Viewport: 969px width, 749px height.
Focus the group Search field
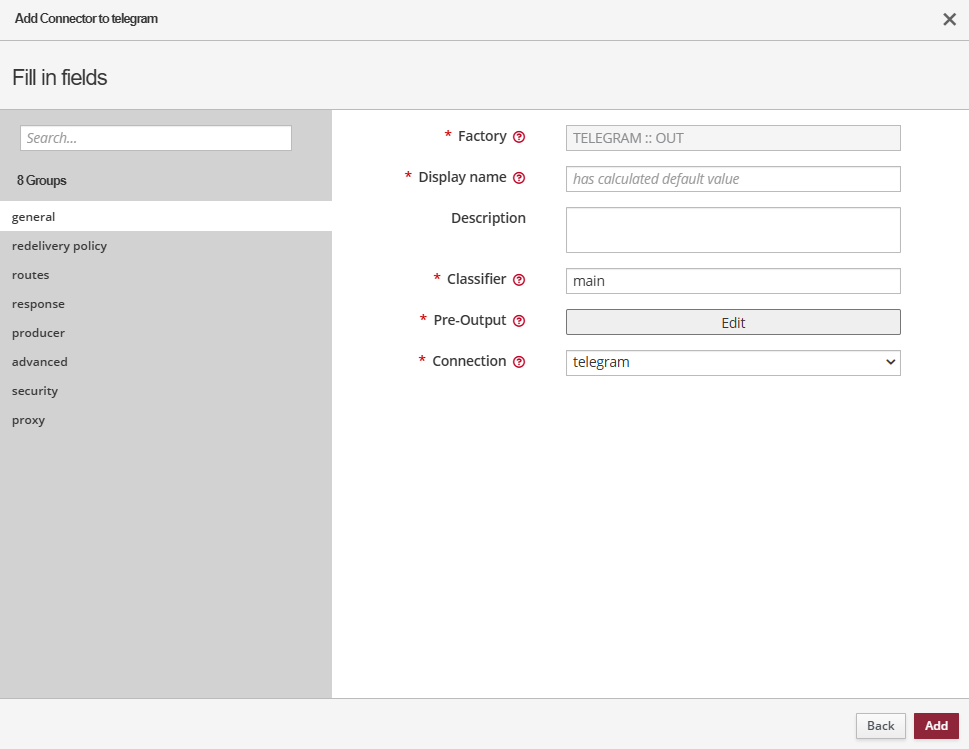click(x=156, y=138)
